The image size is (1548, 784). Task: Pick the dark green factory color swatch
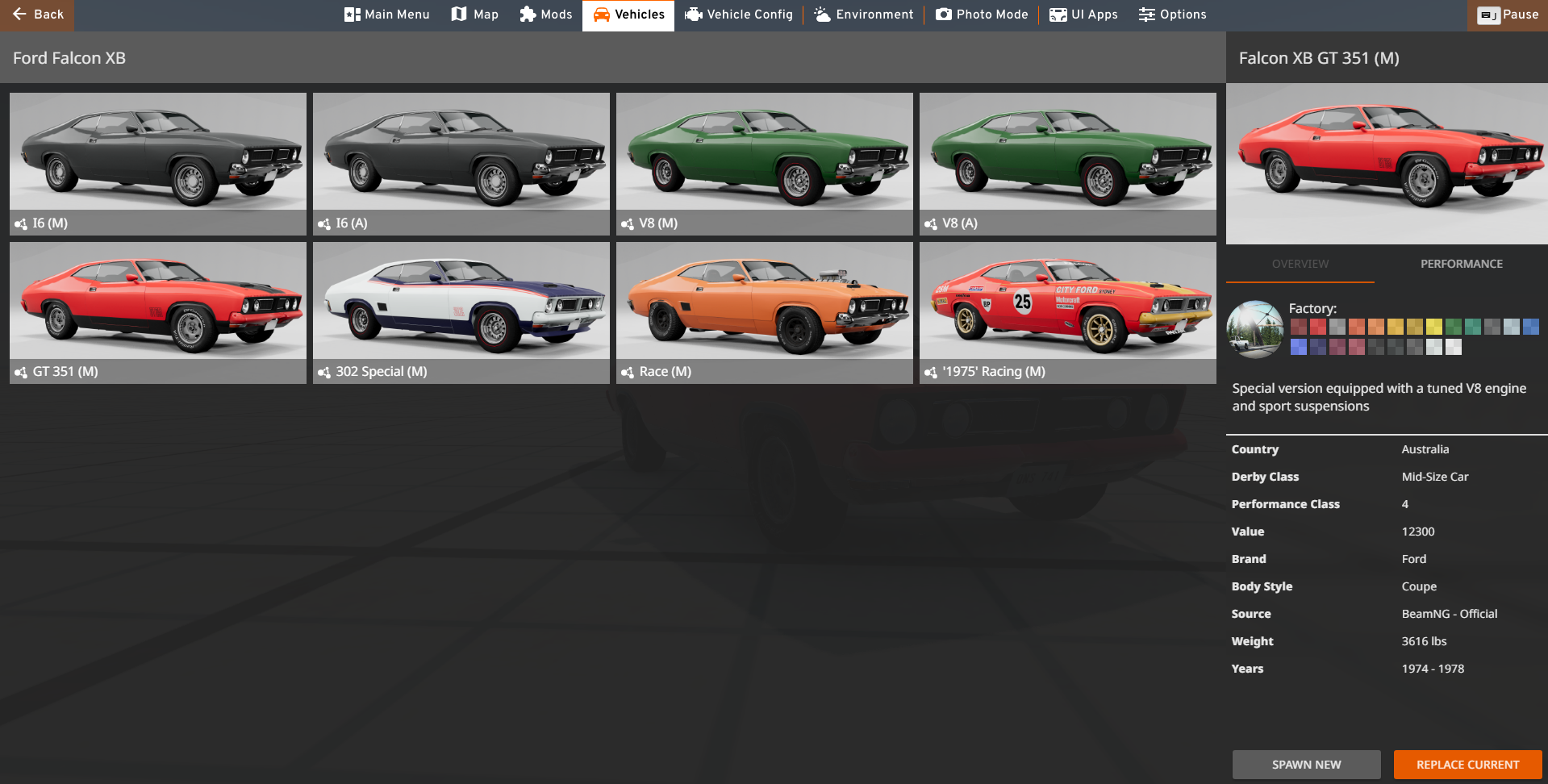coord(1454,327)
